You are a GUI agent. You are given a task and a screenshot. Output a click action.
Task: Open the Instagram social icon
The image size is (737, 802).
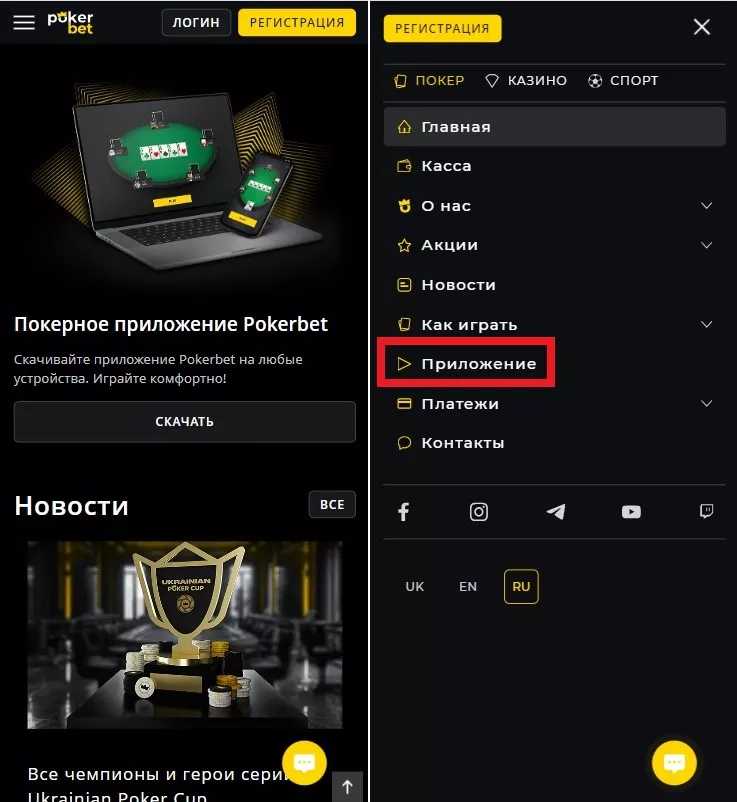tap(479, 511)
